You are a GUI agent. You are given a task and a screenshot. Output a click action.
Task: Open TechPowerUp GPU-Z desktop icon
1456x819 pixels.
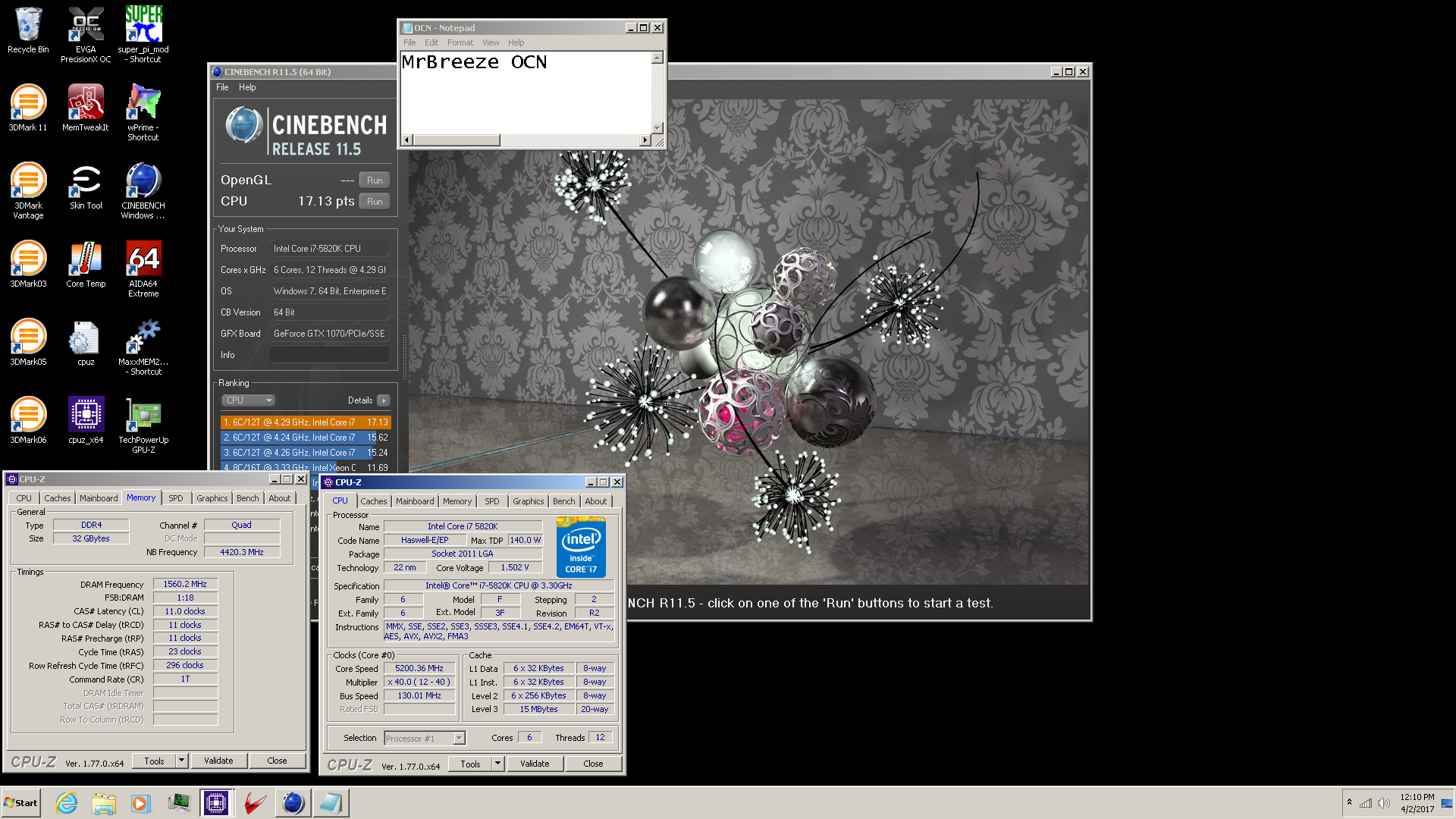[143, 425]
